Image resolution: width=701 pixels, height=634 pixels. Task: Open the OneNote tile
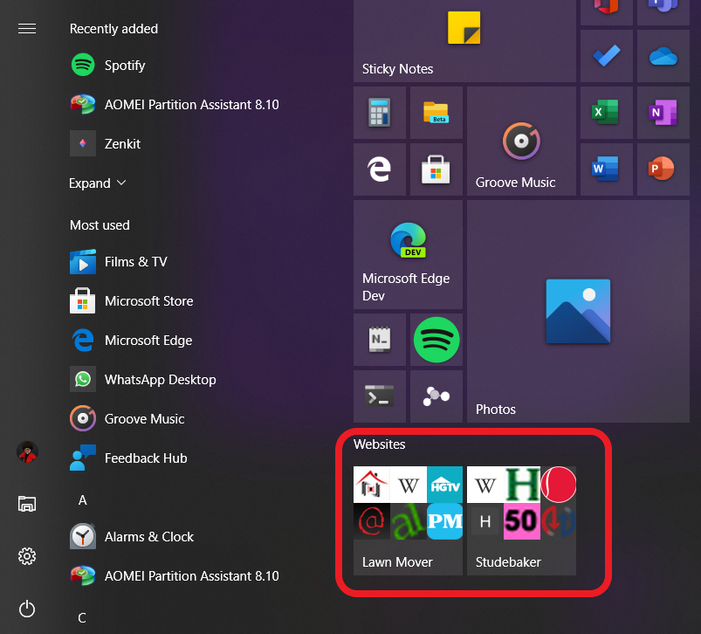pos(663,113)
